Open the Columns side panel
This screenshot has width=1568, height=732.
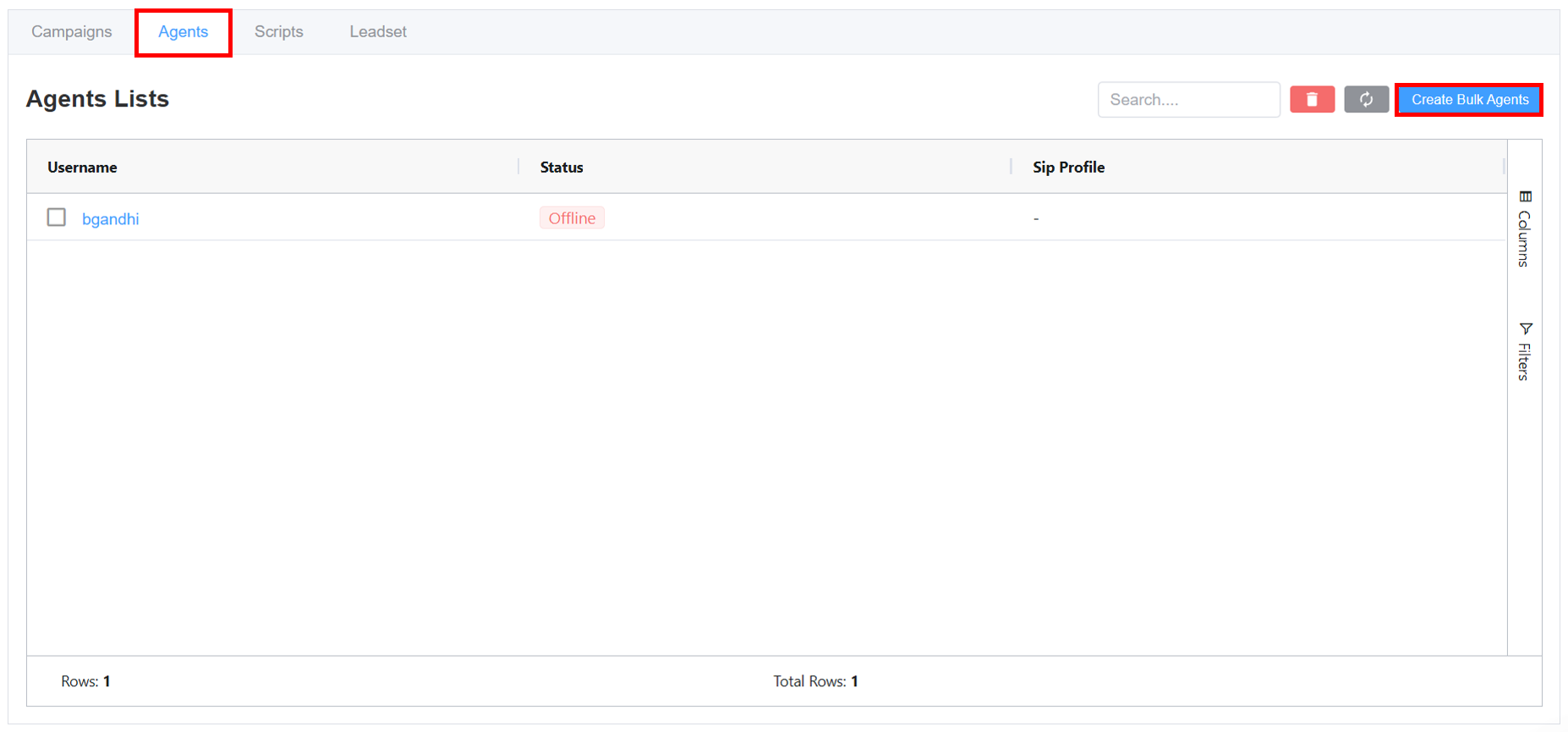(1524, 229)
